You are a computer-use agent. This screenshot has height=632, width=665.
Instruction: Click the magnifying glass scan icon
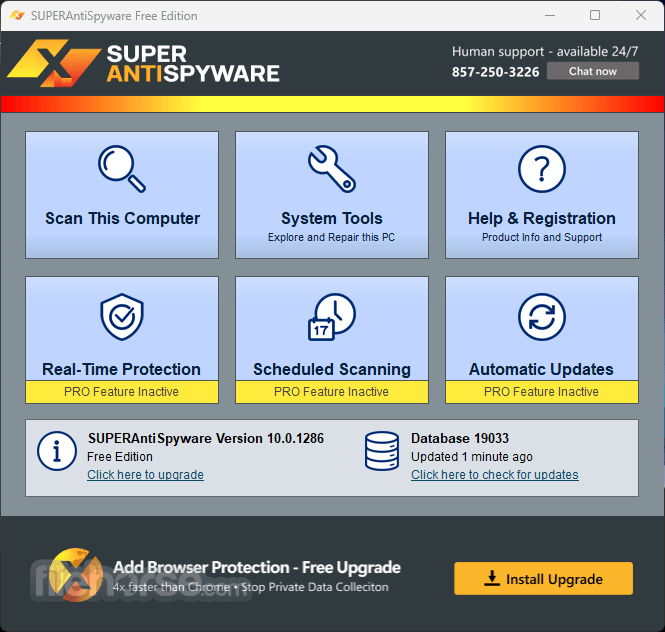coord(122,169)
